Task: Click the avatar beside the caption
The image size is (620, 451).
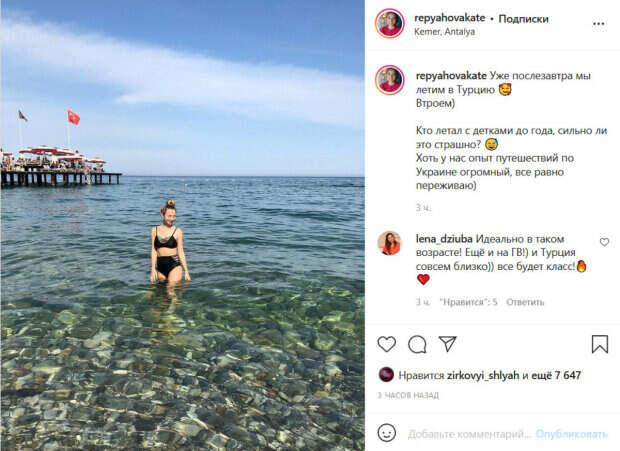Action: (x=389, y=80)
